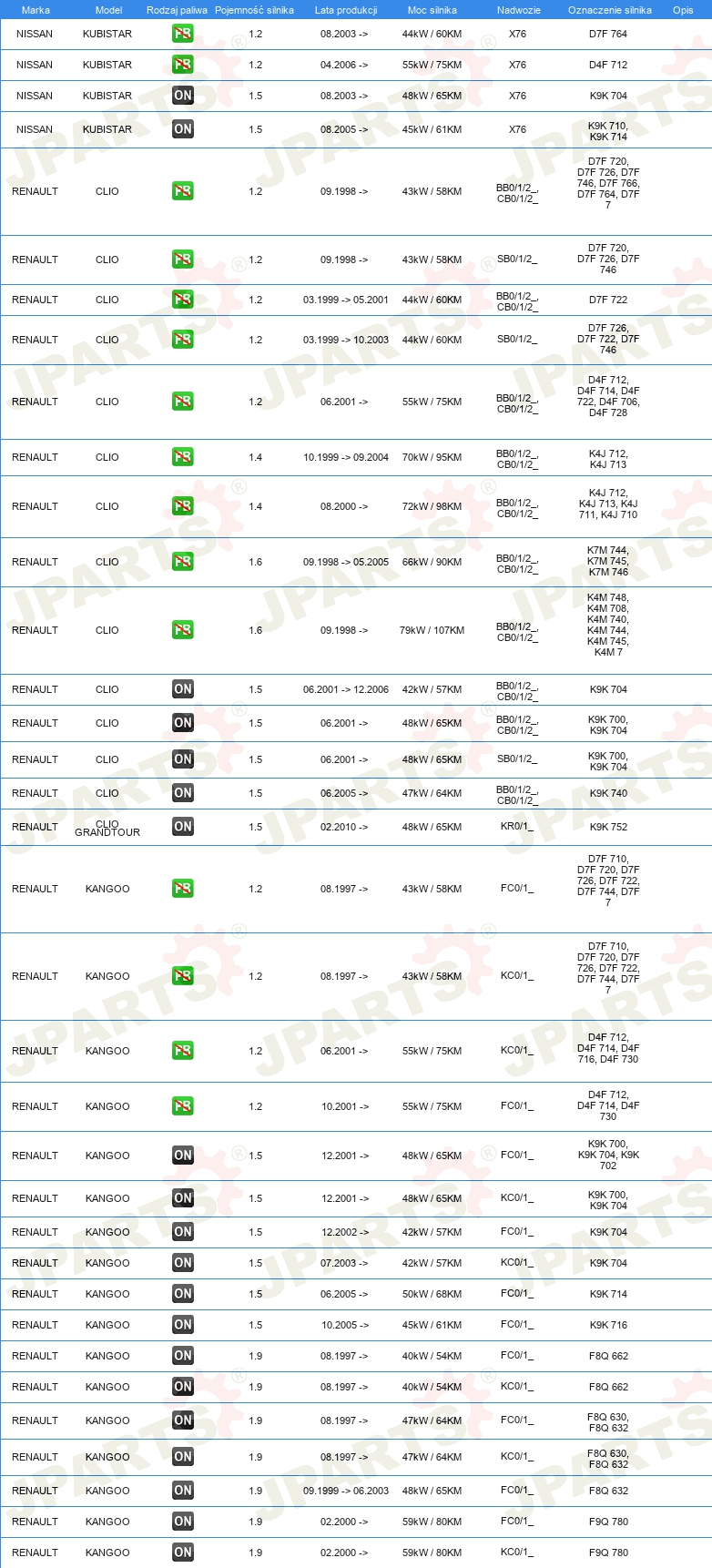Click the Moc silnika column header
This screenshot has height=1568, width=712.
click(x=432, y=10)
